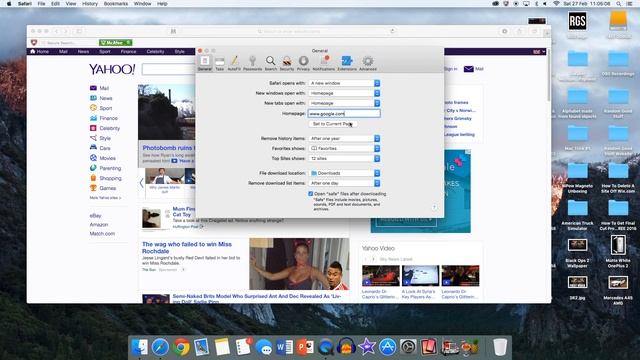This screenshot has height=360, width=640.
Task: Open the 'New windows open with' dropdown
Action: [344, 93]
